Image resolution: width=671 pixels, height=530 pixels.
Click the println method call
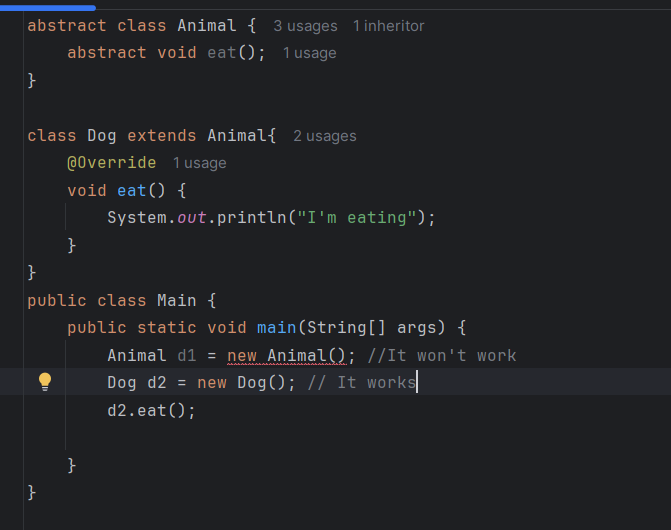[x=252, y=218]
